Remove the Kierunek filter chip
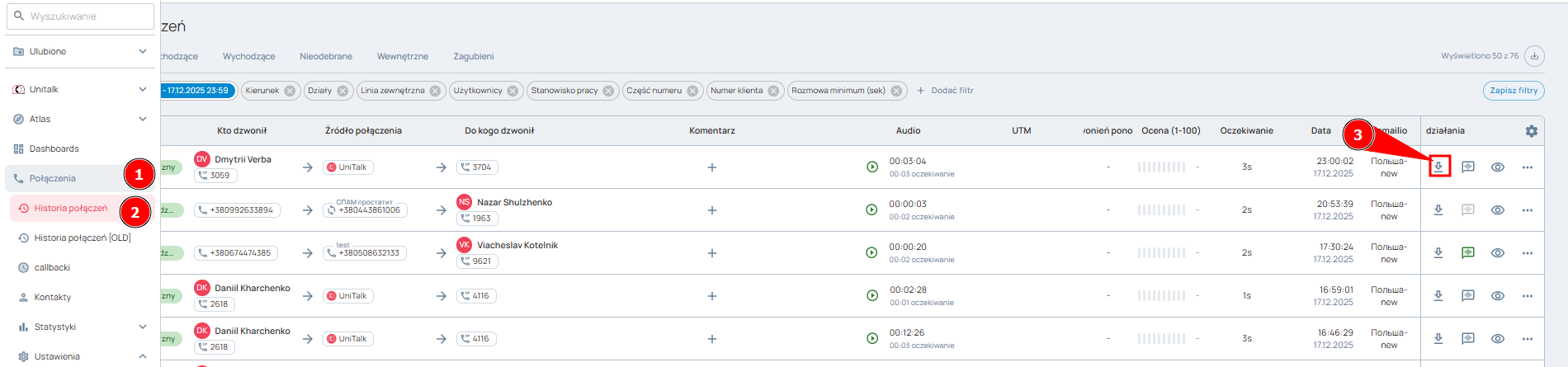The width and height of the screenshot is (1568, 367). (290, 92)
